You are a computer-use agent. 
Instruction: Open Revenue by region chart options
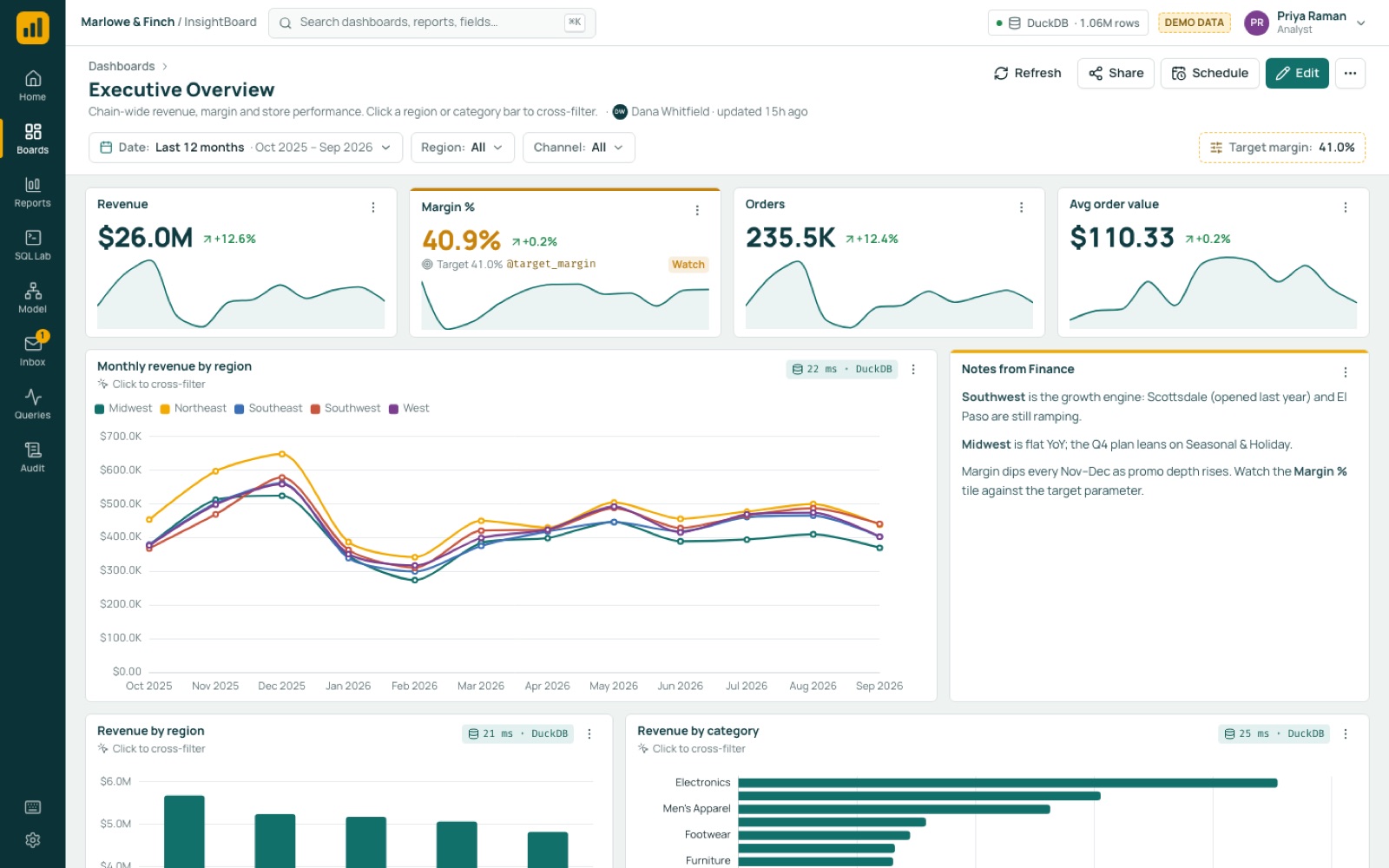[589, 733]
